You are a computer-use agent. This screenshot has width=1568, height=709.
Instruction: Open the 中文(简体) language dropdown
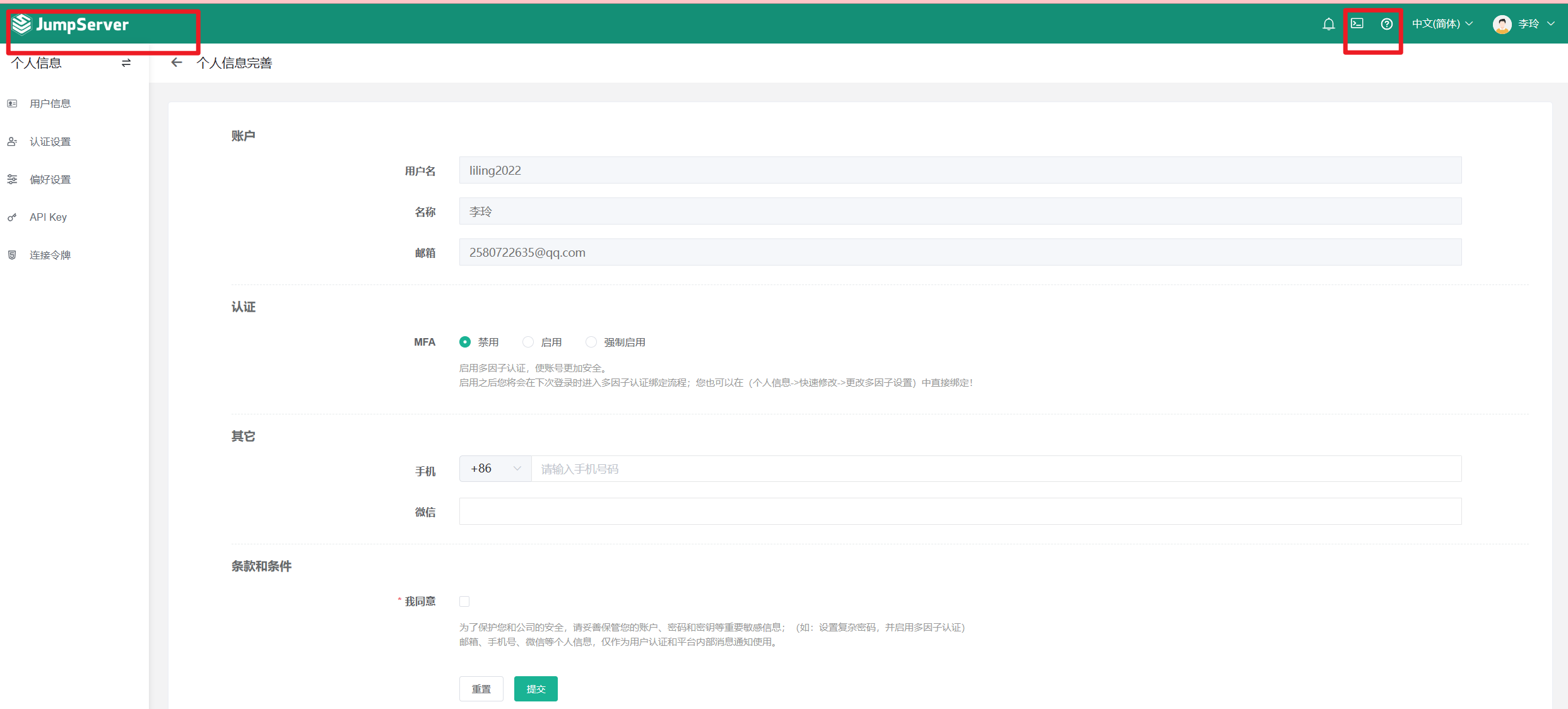point(1442,24)
